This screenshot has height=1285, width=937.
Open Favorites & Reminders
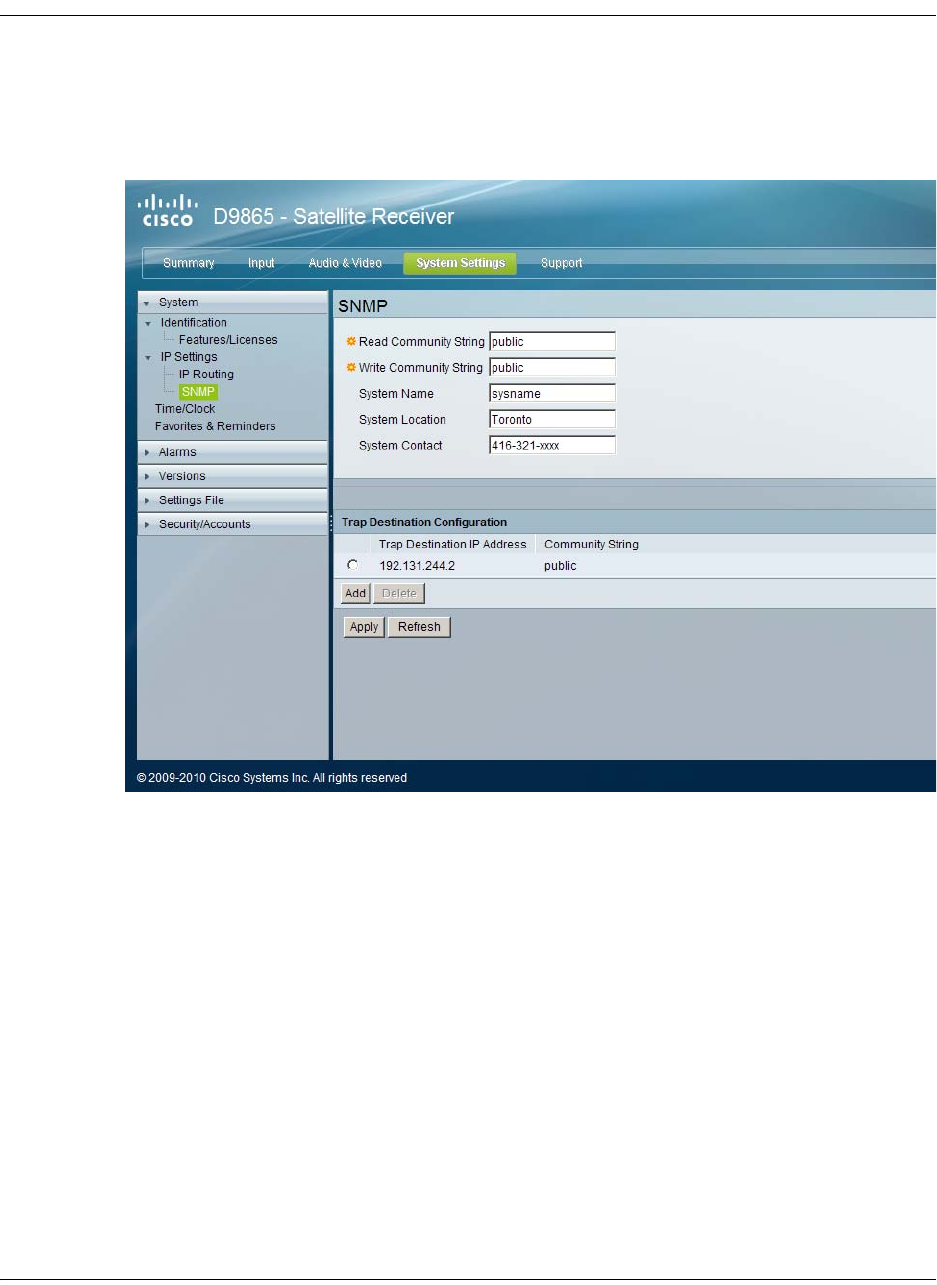[x=215, y=426]
